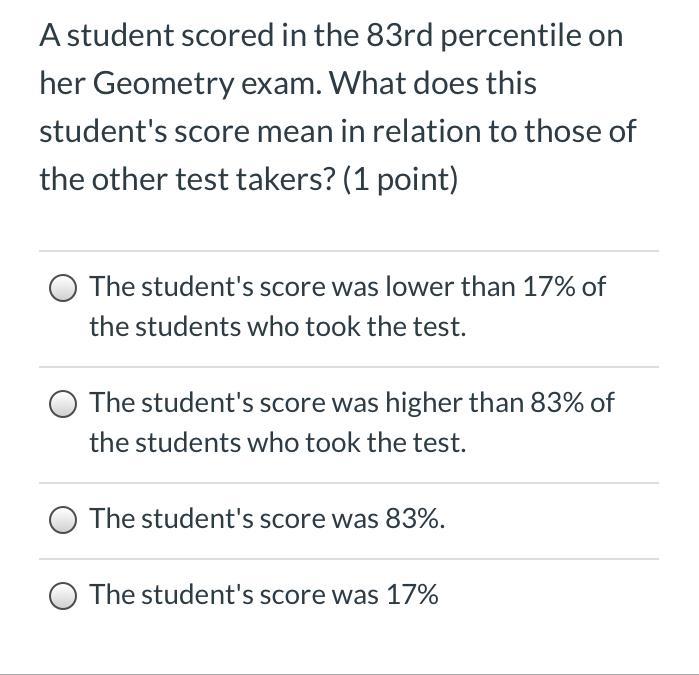Click answer text 'The student's score was 17%'
Image resolution: width=699 pixels, height=675 pixels.
click(264, 594)
